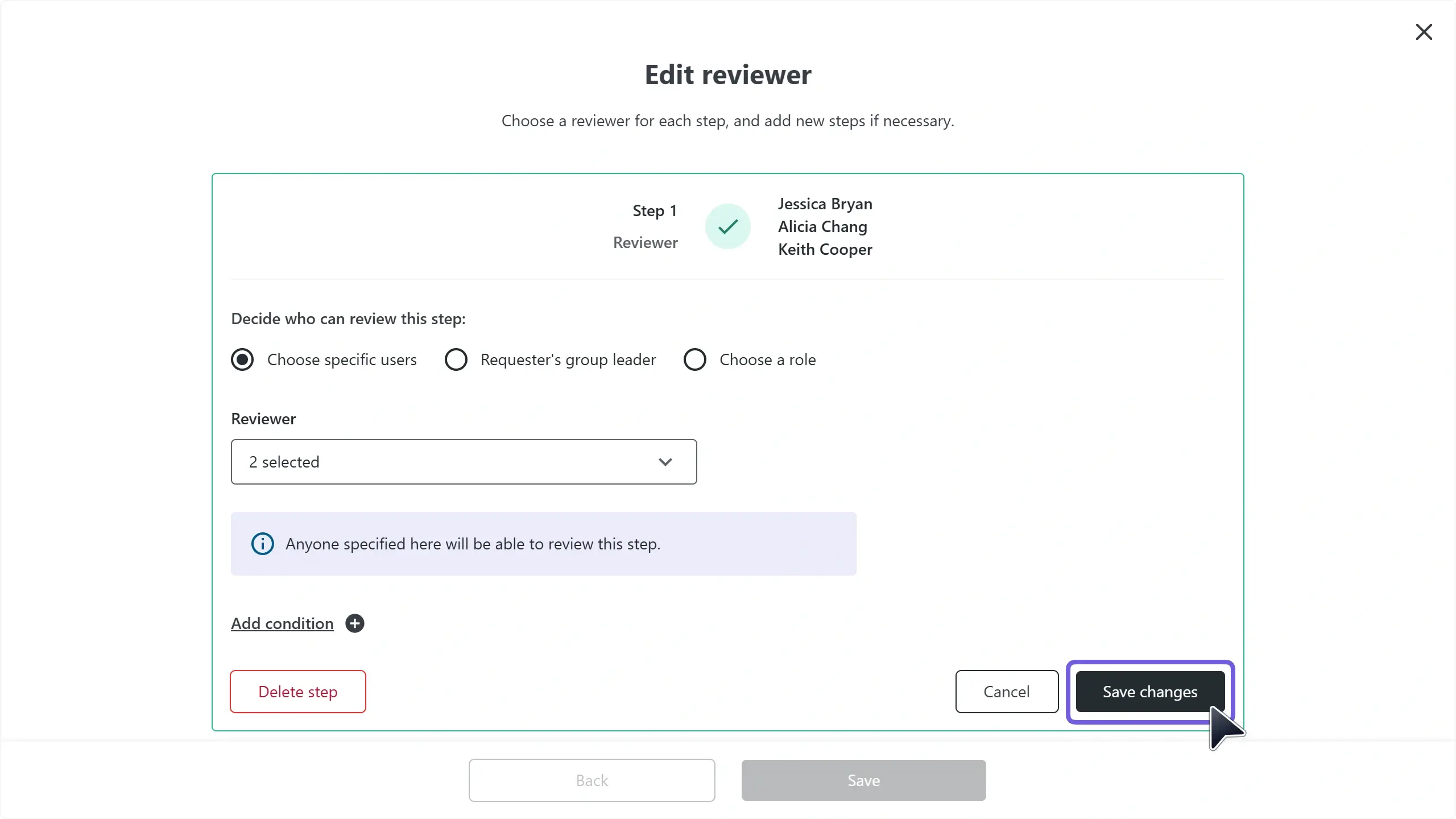Click reviewer name Alicia Chang
The width and height of the screenshot is (1456, 819).
pyautogui.click(x=822, y=226)
